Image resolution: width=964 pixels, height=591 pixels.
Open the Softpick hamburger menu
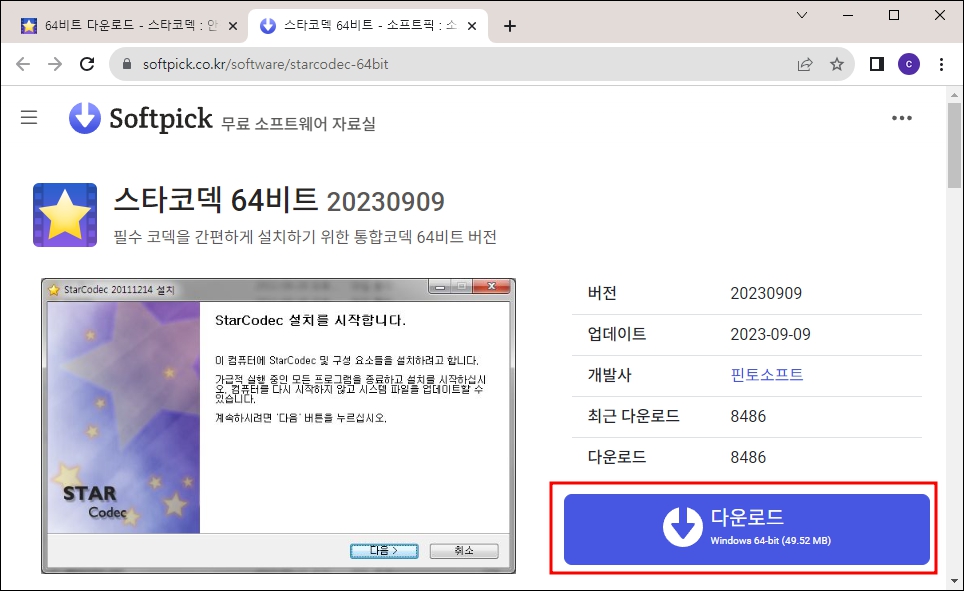click(x=29, y=117)
